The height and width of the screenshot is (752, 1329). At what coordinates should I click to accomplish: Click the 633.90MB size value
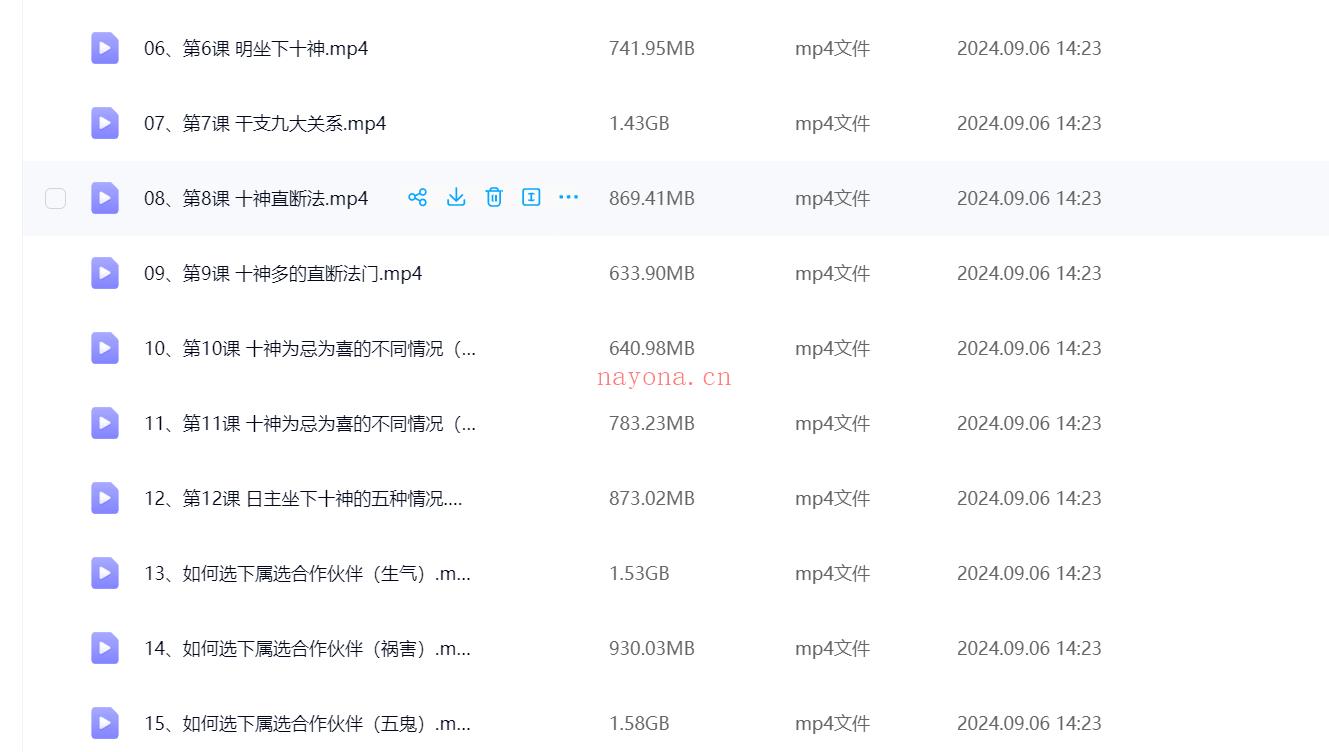pos(652,273)
